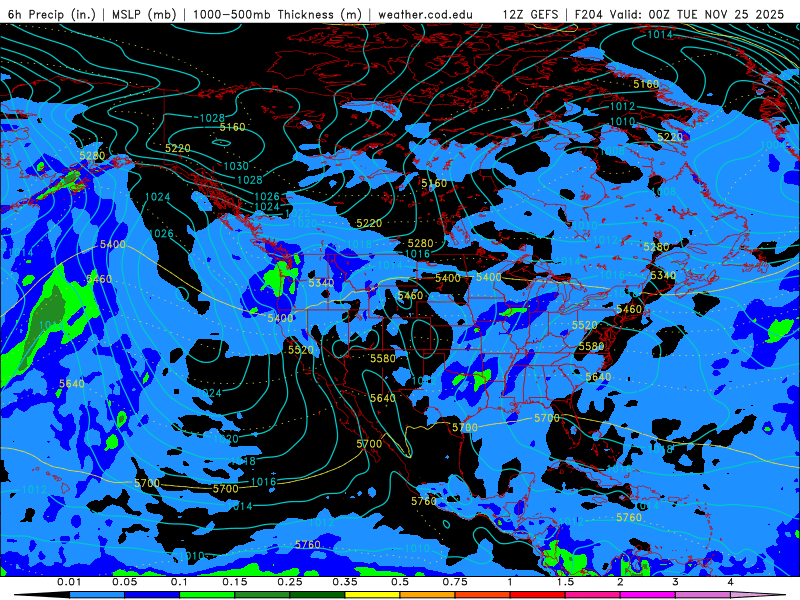Click the 'MSLP (mb)' title text
Viewport: 800px width, 600px height.
[144, 14]
